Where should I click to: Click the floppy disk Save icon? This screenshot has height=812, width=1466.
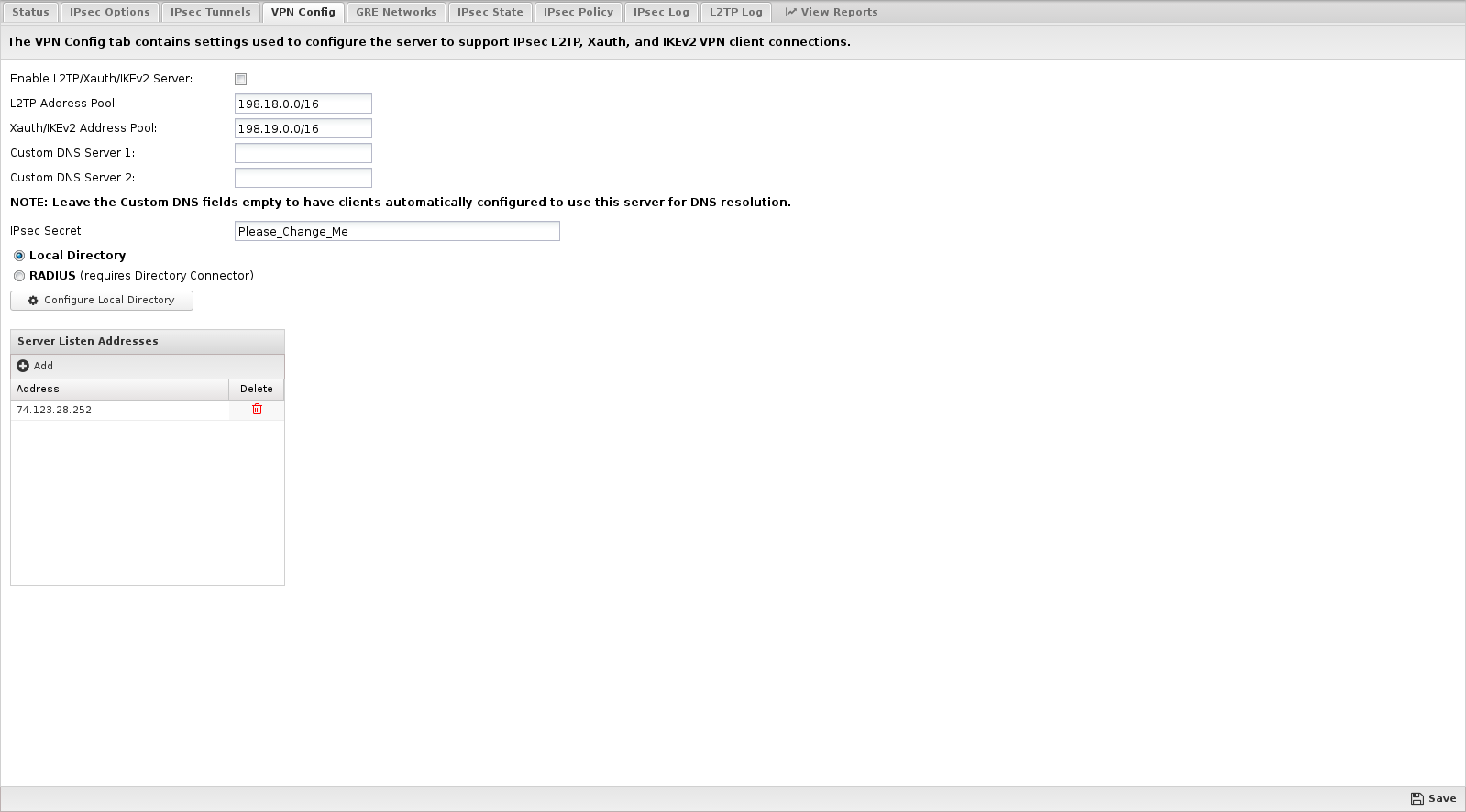(1416, 798)
